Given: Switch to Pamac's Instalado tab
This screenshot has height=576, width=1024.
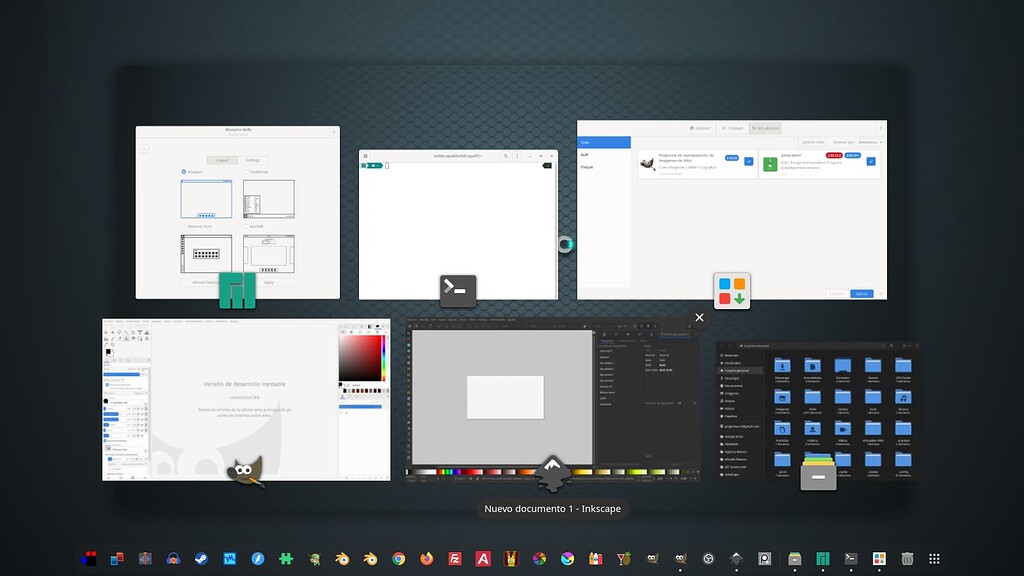Looking at the screenshot, I should (x=733, y=128).
